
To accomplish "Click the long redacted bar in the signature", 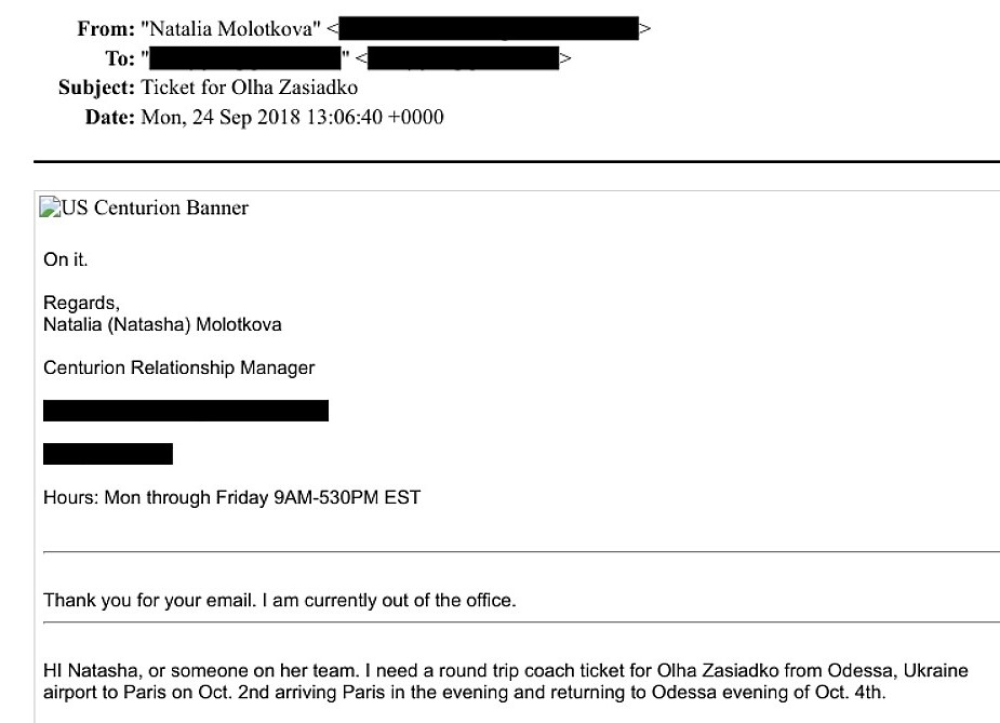I will coord(186,410).
